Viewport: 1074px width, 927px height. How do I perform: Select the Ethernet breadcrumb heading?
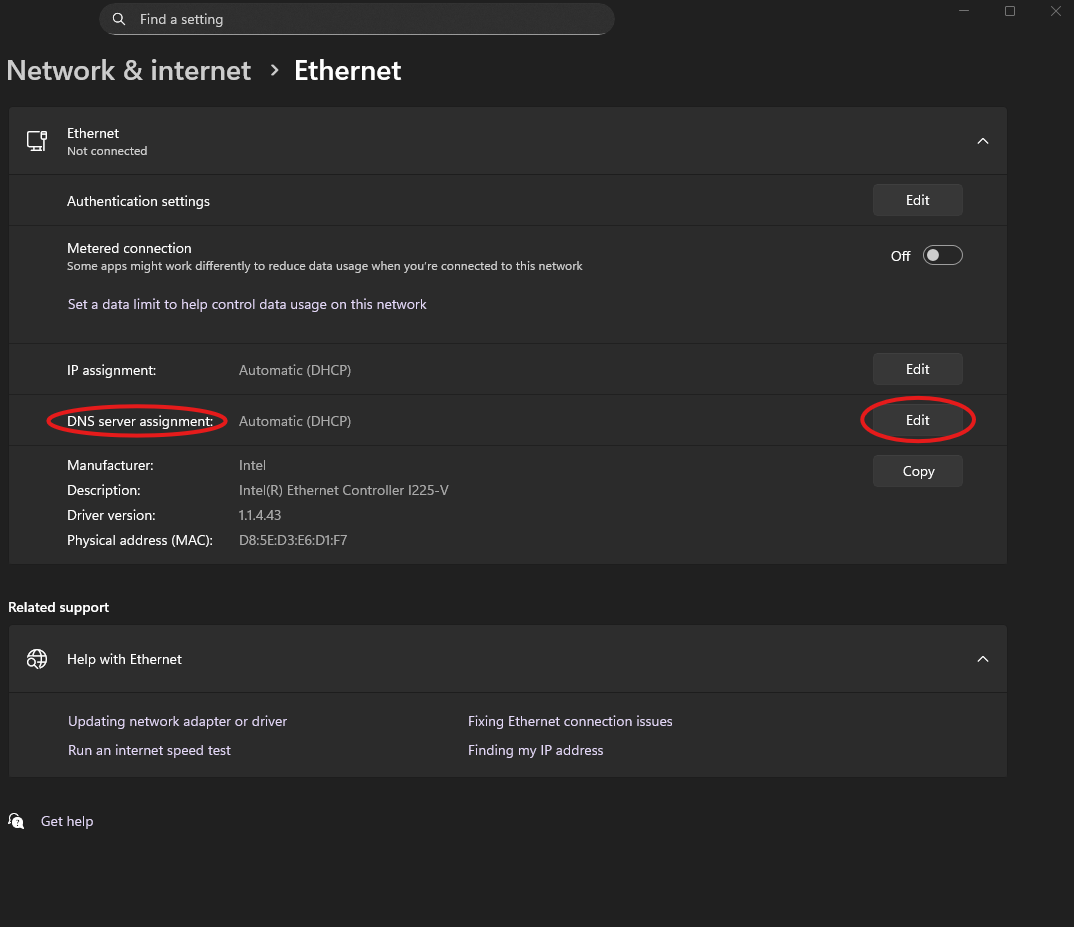click(x=347, y=70)
